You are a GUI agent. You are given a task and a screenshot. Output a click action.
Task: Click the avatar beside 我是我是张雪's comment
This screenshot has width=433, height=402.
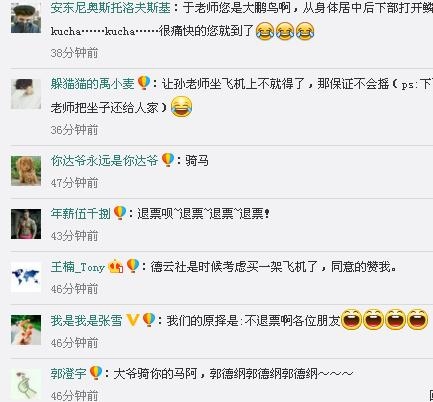point(26,330)
